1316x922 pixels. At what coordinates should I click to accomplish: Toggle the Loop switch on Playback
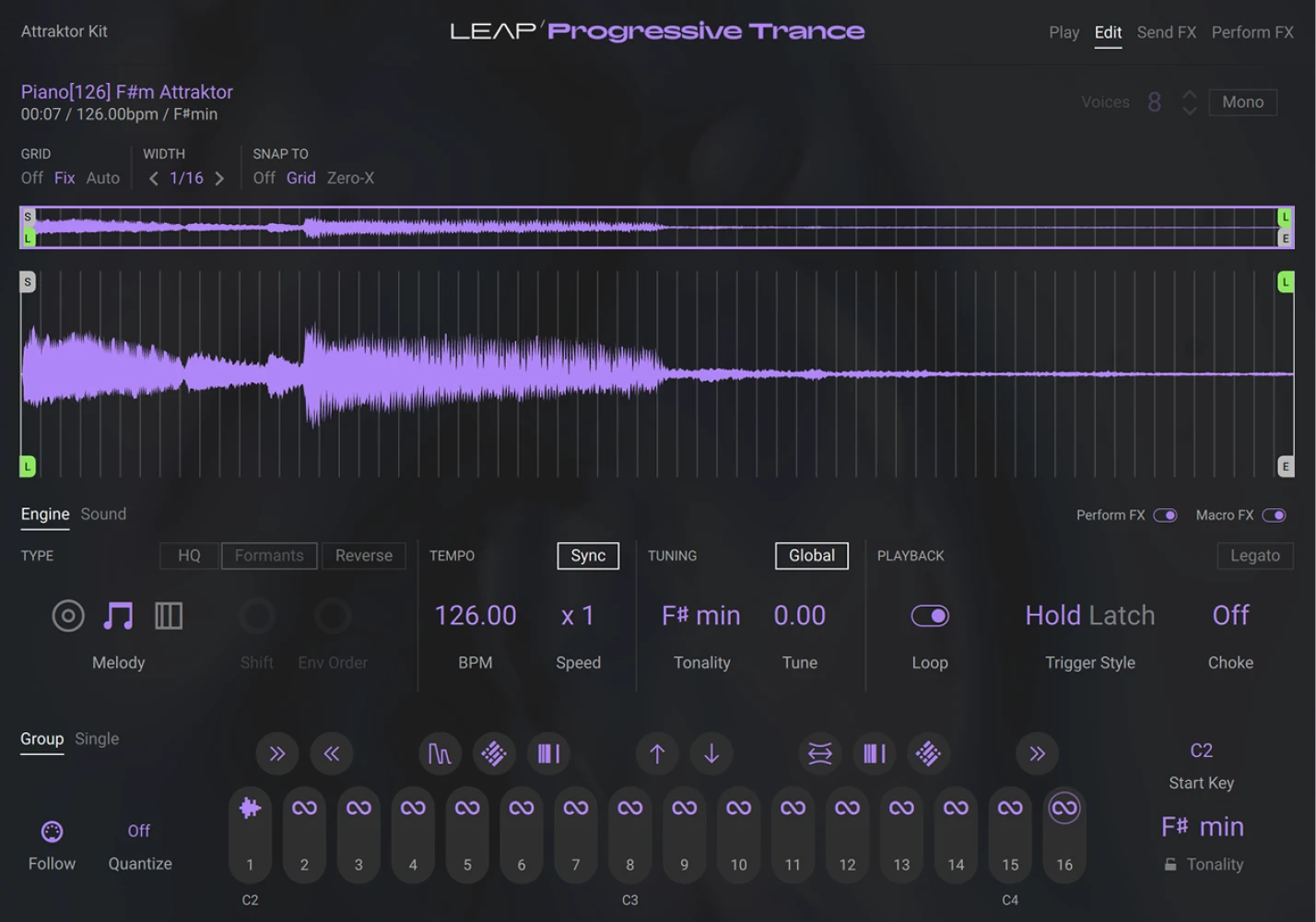[930, 615]
